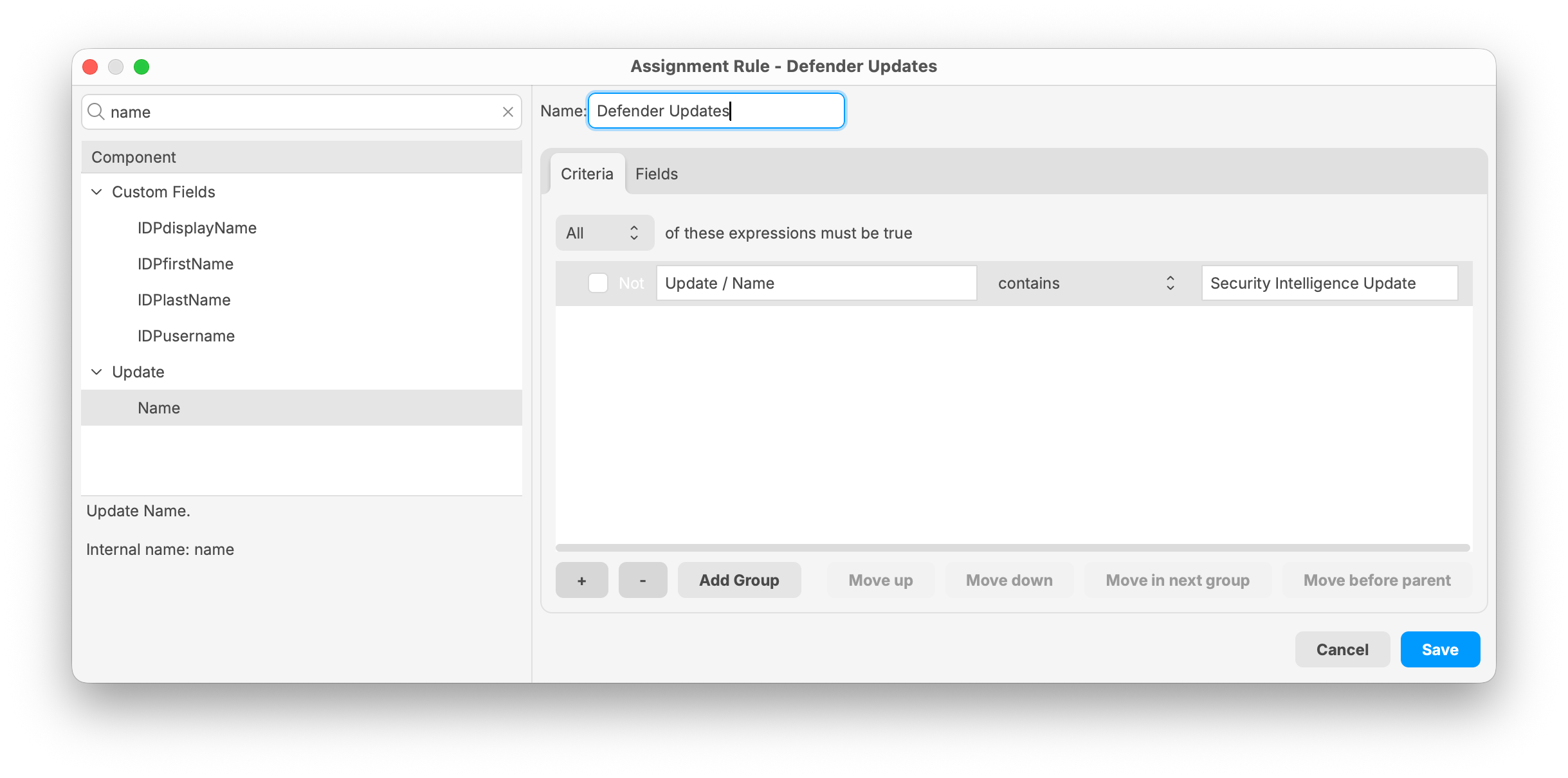Click the Update / Name component field
This screenshot has width=1568, height=778.
816,284
